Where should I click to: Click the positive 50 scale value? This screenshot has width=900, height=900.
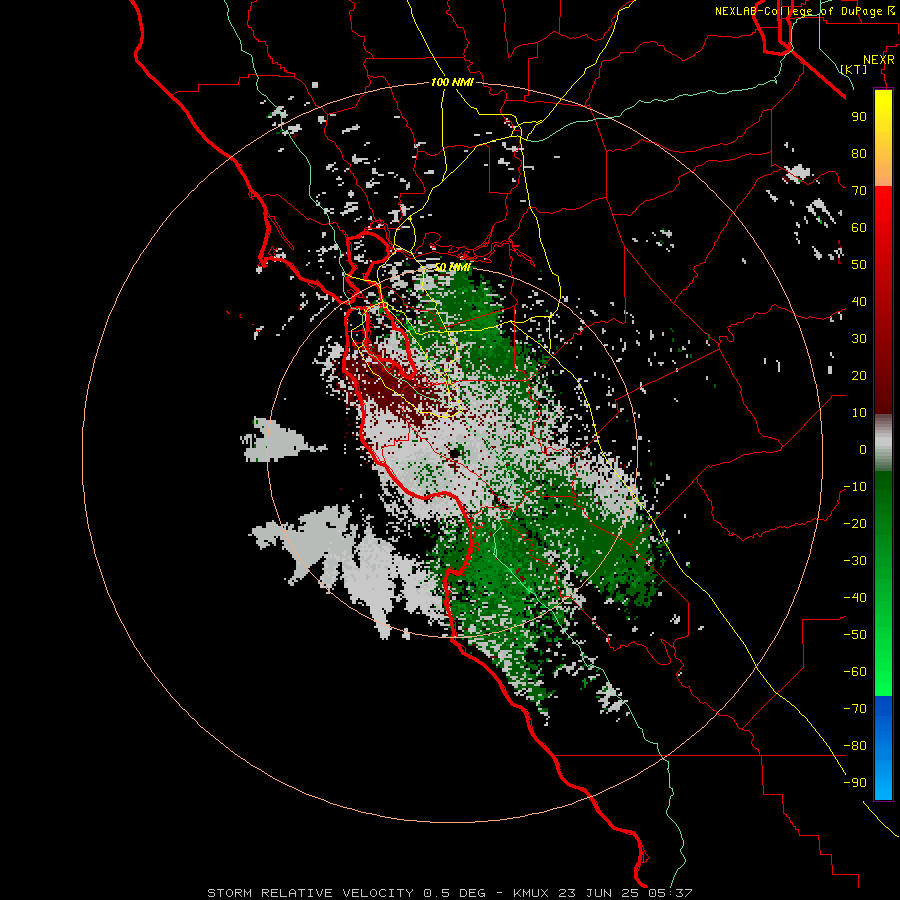859,265
